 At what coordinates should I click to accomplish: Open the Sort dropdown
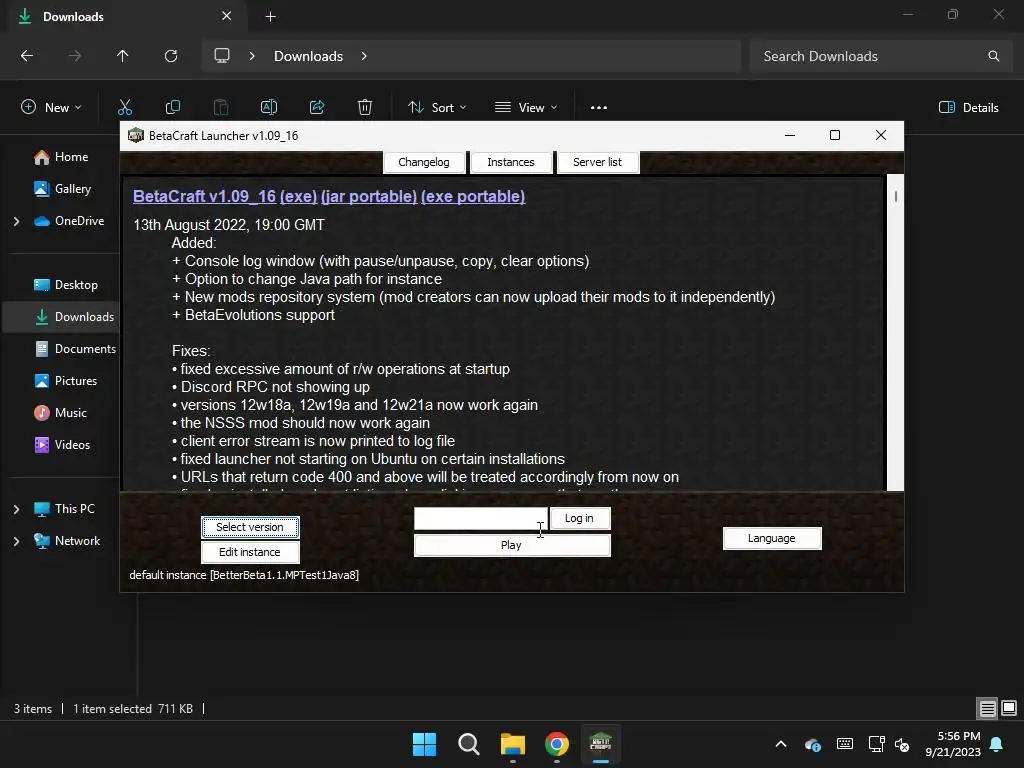click(437, 108)
